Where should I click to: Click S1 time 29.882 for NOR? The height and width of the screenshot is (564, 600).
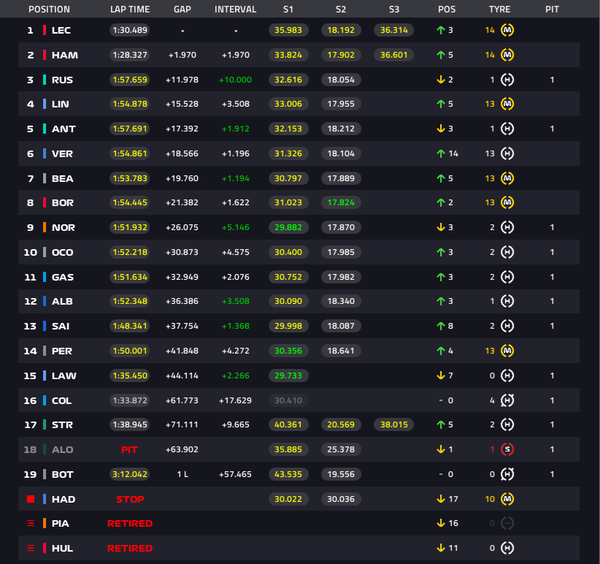[x=288, y=227]
